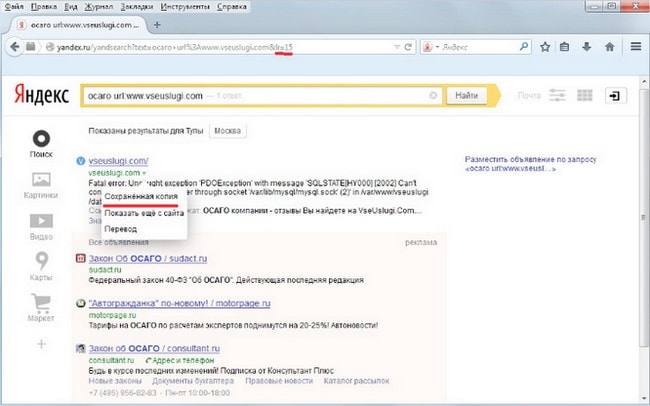Click the 'Показаны результаты для Тулы' text

[x=146, y=131]
